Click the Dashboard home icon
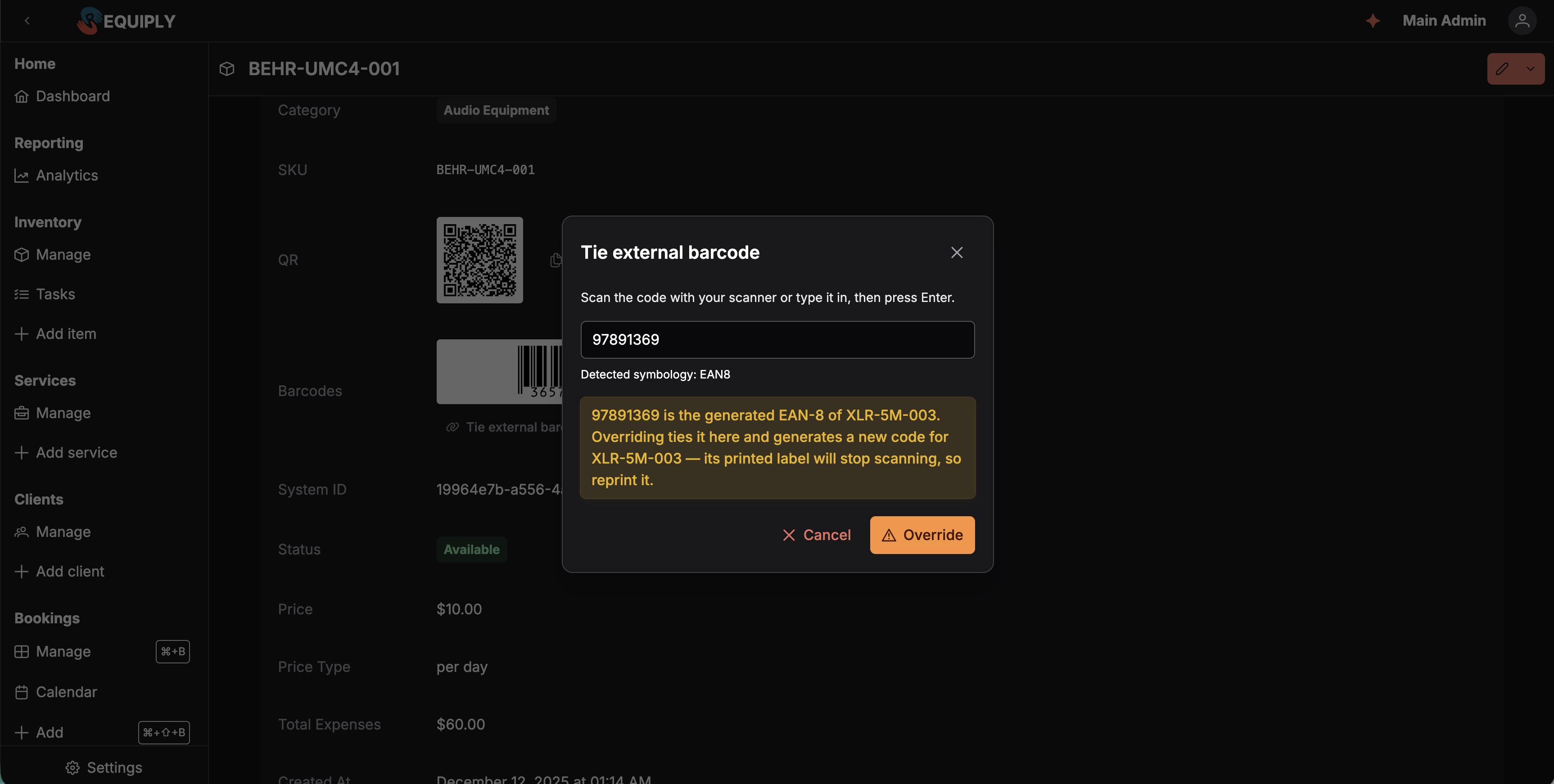This screenshot has height=784, width=1554. tap(22, 96)
